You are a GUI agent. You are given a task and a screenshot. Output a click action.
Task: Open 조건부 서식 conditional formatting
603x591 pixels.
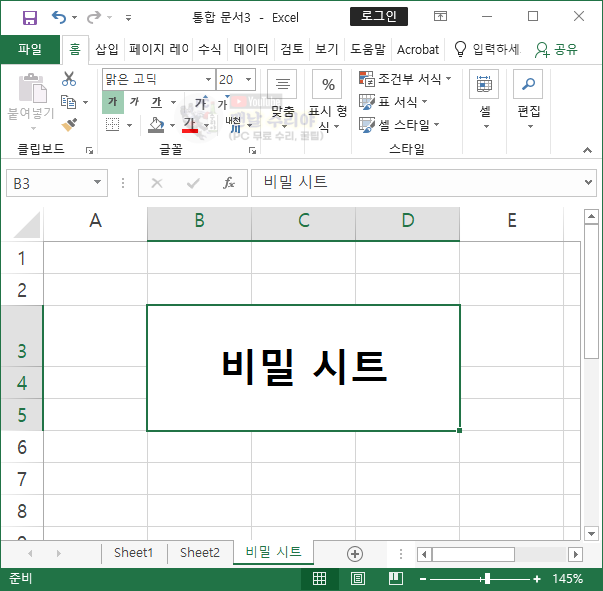pyautogui.click(x=405, y=79)
